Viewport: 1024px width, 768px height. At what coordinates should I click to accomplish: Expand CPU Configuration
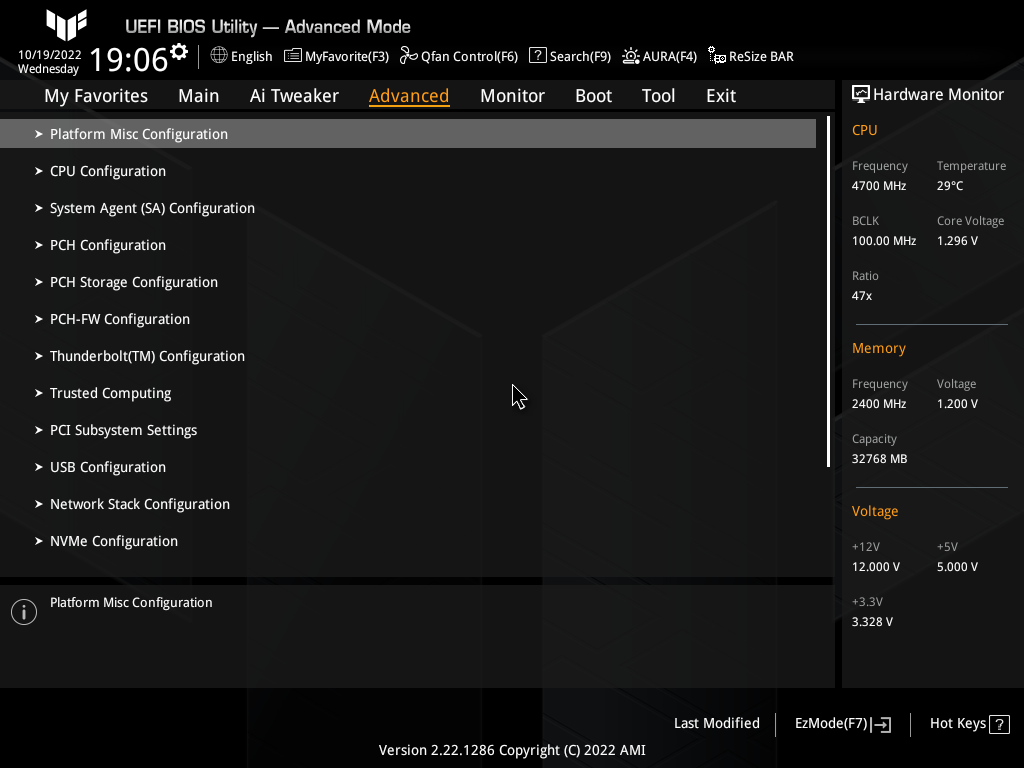coord(107,170)
